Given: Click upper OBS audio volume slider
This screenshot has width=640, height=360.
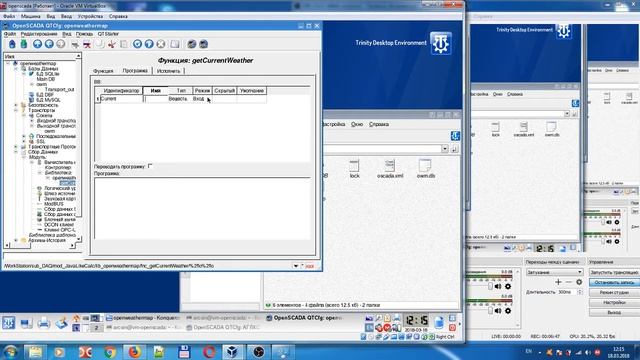Looking at the screenshot, I should click(490, 287).
